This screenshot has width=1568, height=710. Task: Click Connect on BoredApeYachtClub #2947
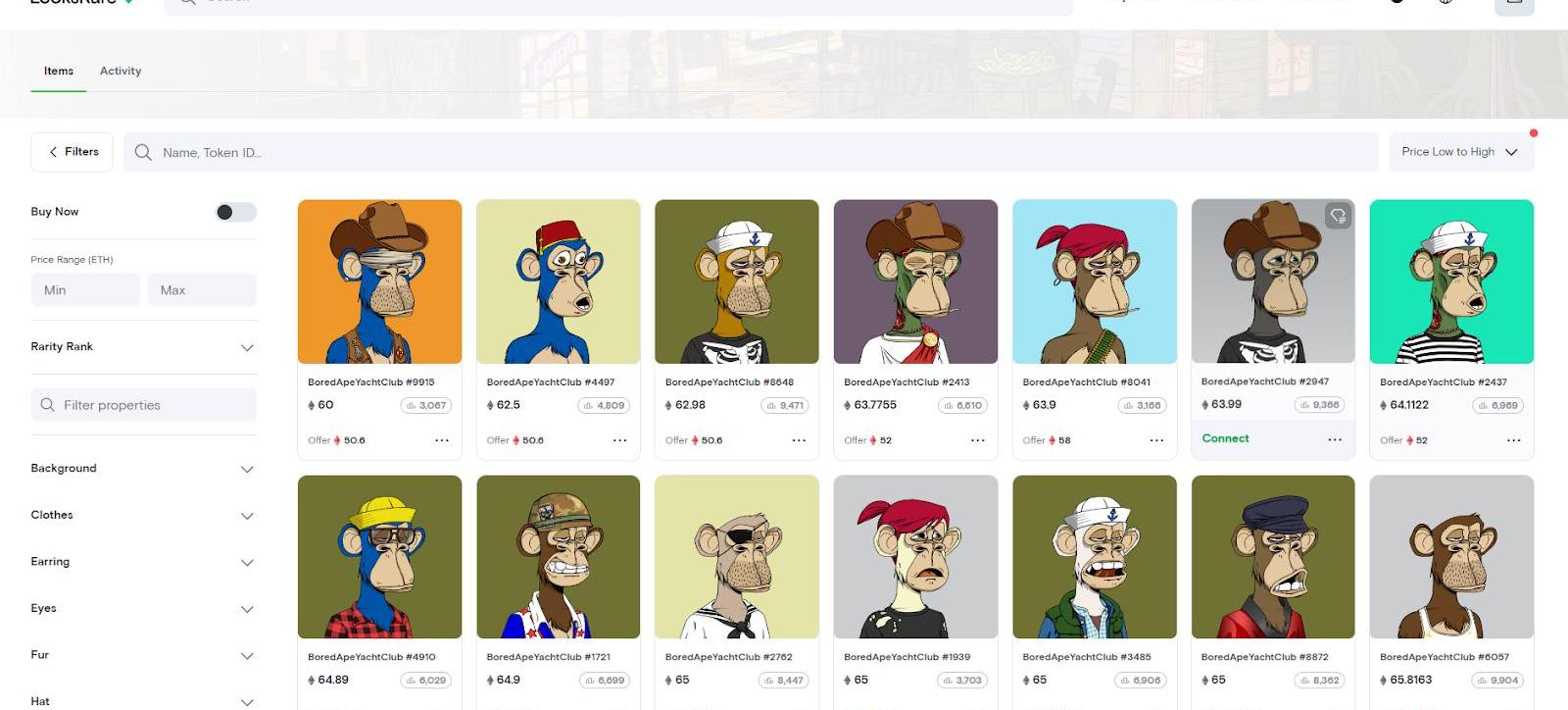click(x=1225, y=438)
